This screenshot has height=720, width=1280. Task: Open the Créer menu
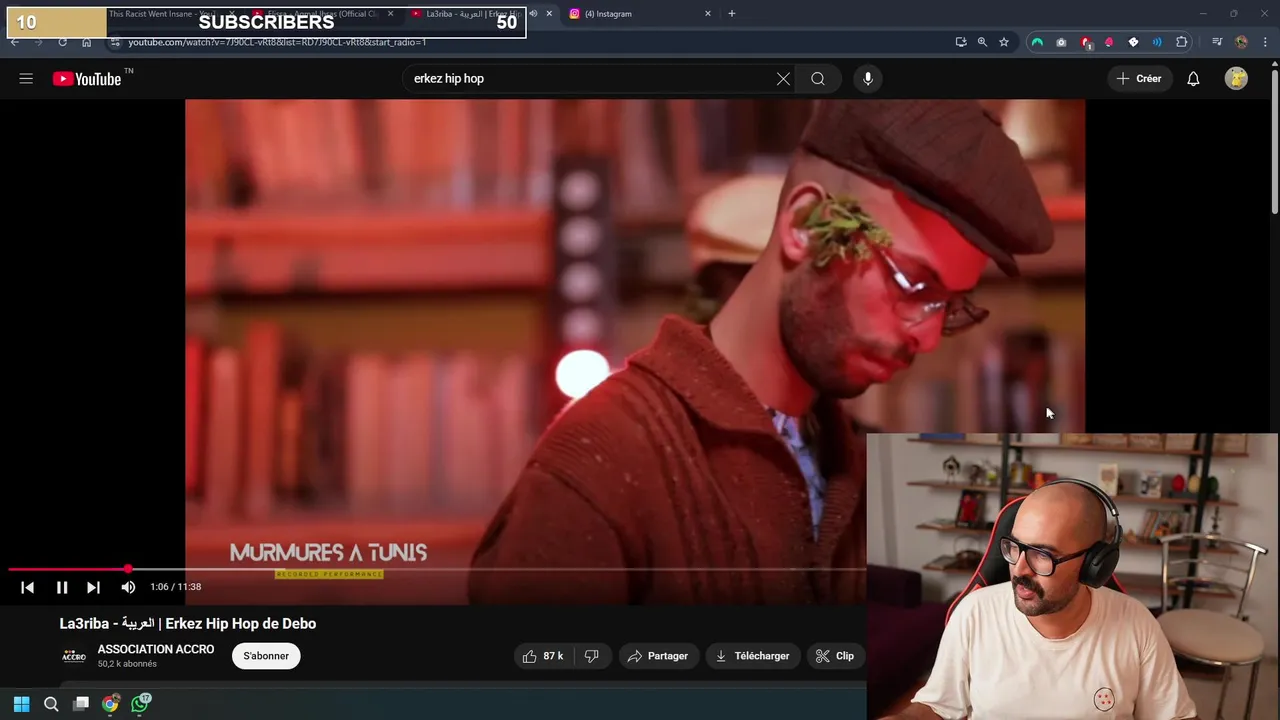click(1139, 79)
